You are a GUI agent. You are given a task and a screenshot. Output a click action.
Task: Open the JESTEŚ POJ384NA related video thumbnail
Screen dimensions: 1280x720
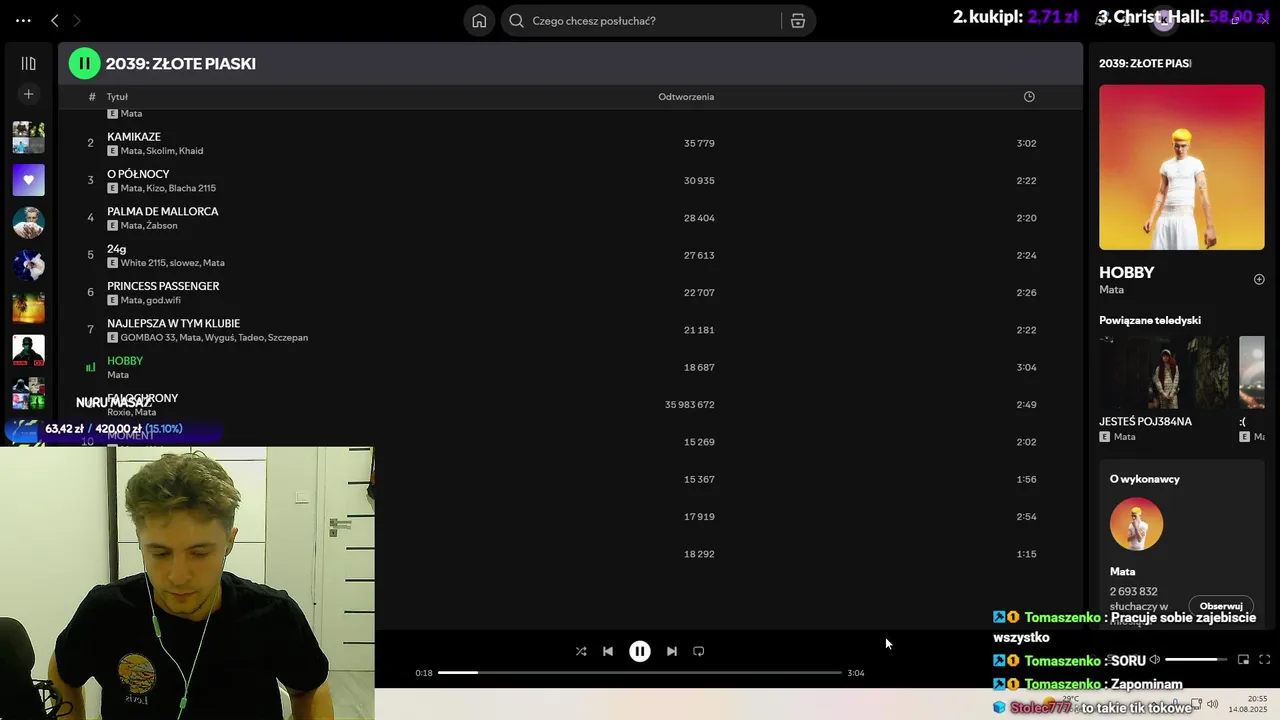click(1165, 372)
